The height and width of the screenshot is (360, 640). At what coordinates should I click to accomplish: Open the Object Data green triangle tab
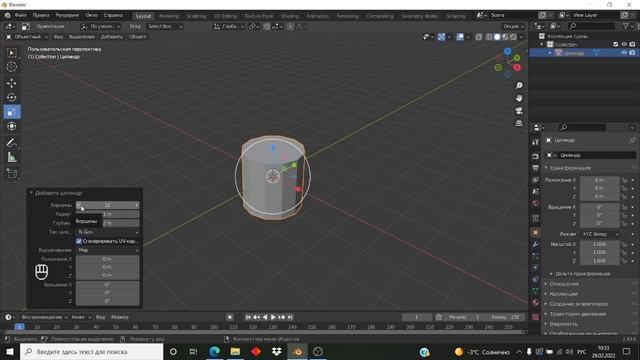[536, 291]
